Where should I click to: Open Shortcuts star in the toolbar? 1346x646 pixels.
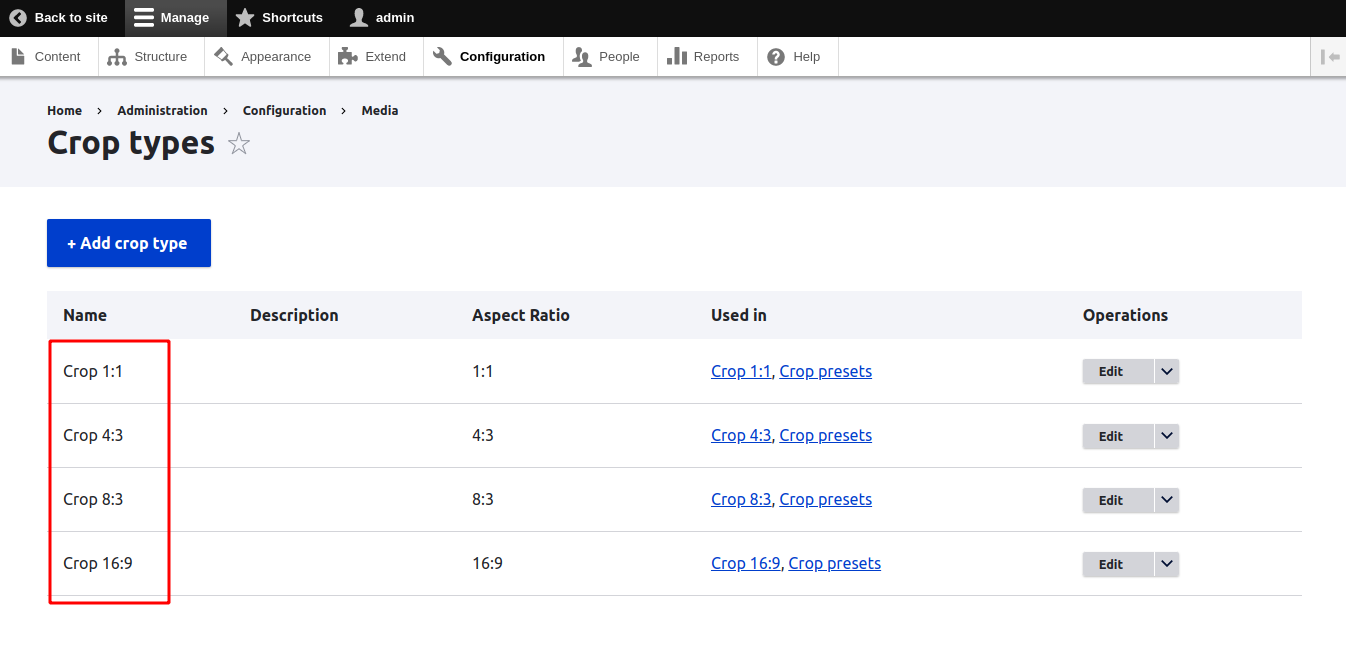pos(245,18)
